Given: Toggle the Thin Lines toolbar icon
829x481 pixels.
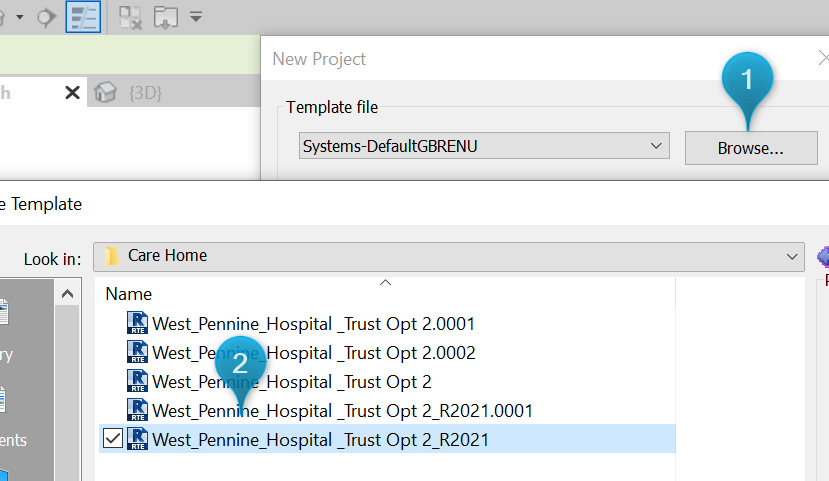Looking at the screenshot, I should [83, 17].
